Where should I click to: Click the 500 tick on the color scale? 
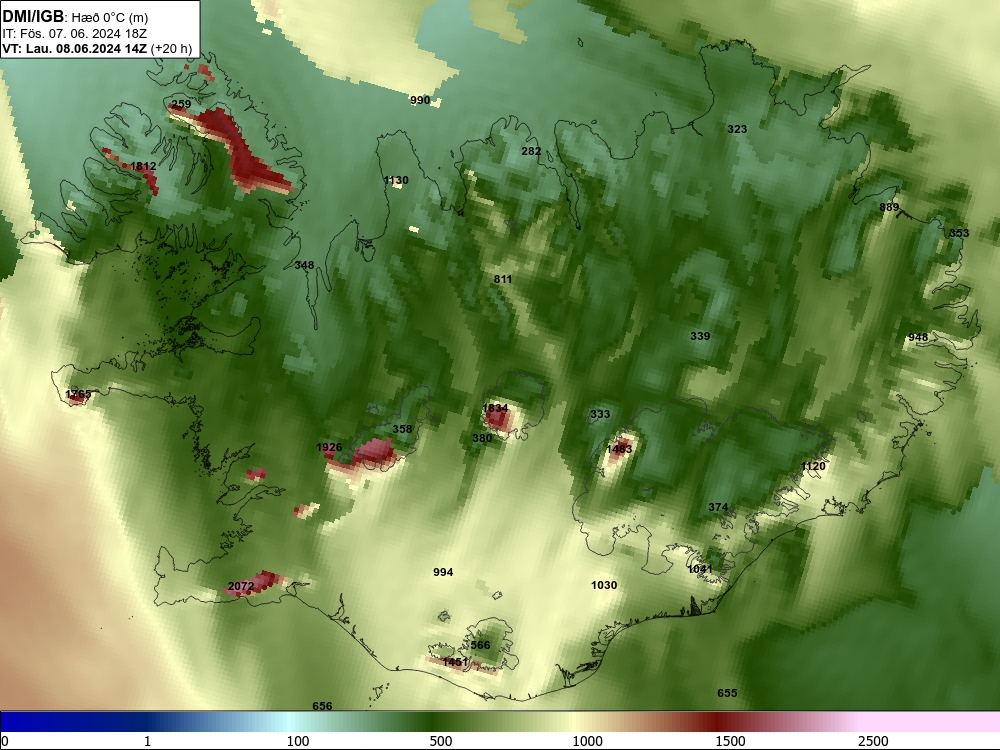click(441, 741)
